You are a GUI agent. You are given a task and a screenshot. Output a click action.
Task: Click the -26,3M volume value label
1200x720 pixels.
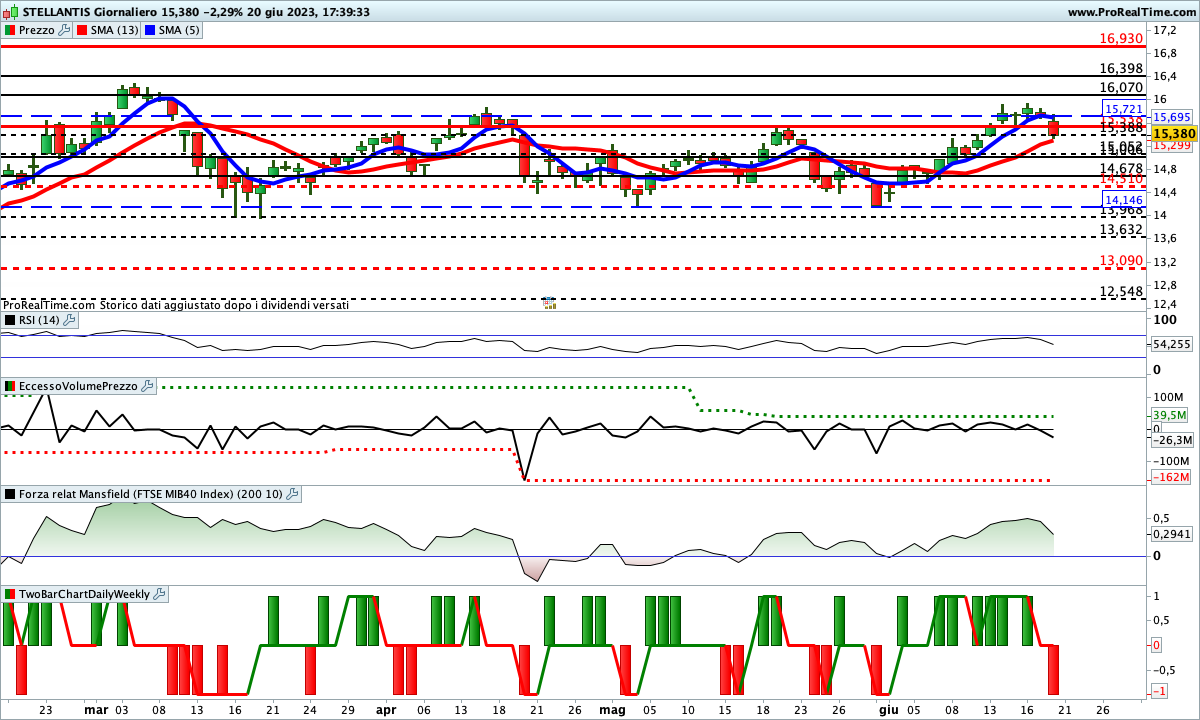(1173, 440)
